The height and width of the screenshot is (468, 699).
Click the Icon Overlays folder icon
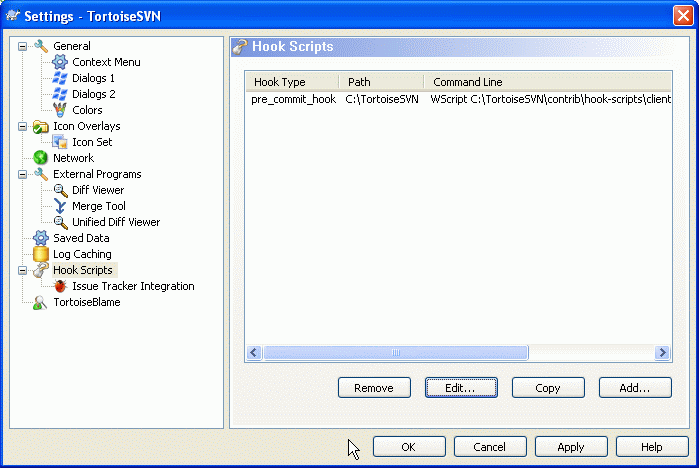point(41,127)
